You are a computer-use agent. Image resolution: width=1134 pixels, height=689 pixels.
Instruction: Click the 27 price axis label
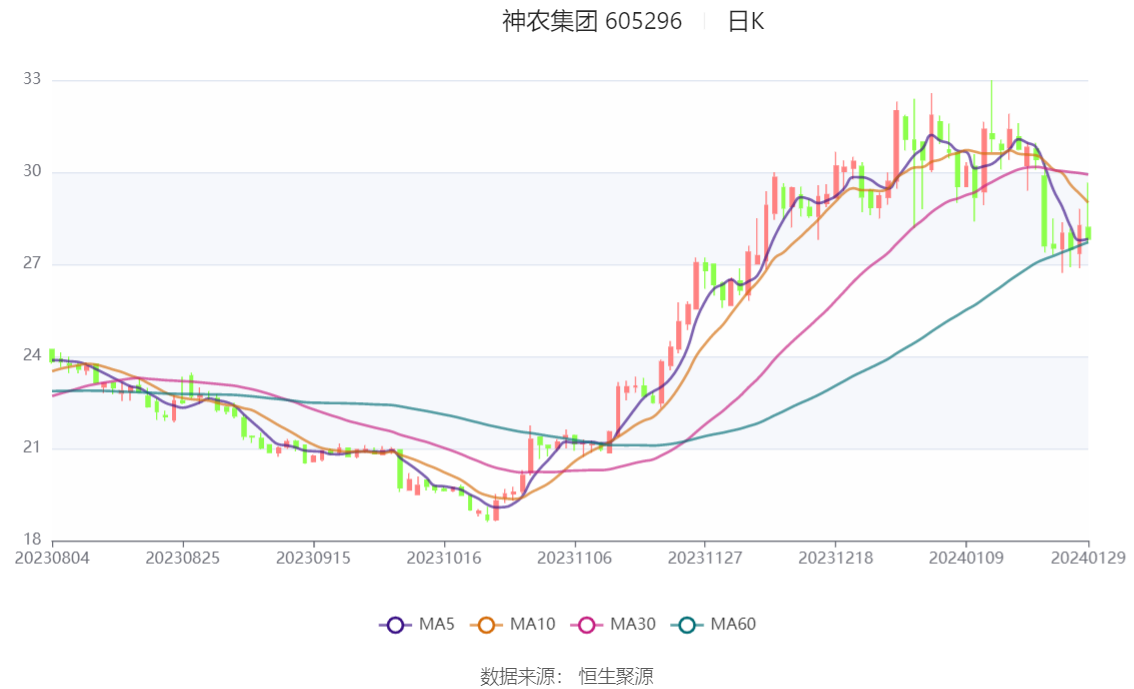pos(32,263)
